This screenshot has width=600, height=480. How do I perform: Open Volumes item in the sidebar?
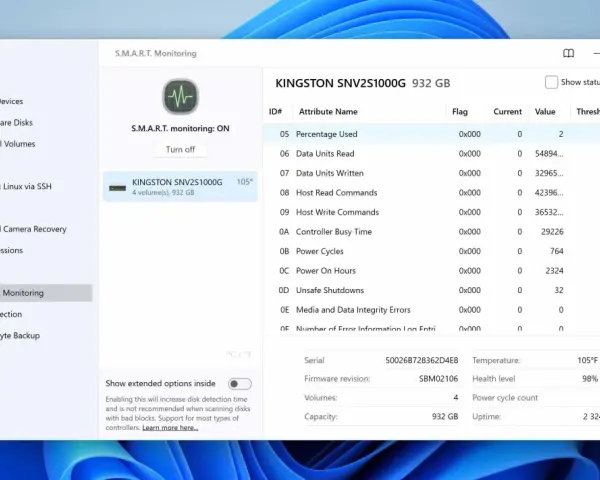click(18, 144)
